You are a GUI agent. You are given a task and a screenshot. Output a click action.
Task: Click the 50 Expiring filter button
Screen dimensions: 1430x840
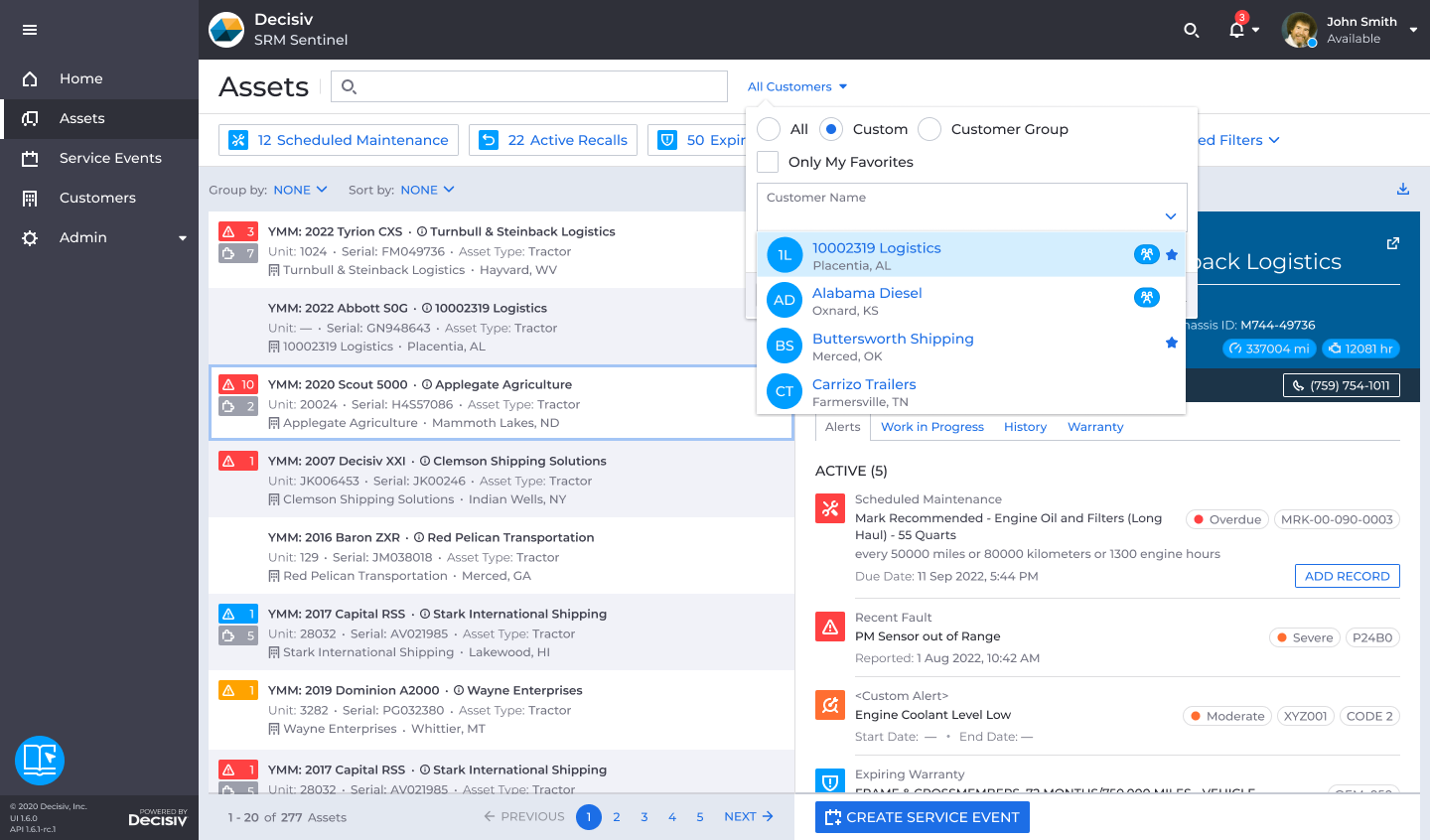pos(697,140)
